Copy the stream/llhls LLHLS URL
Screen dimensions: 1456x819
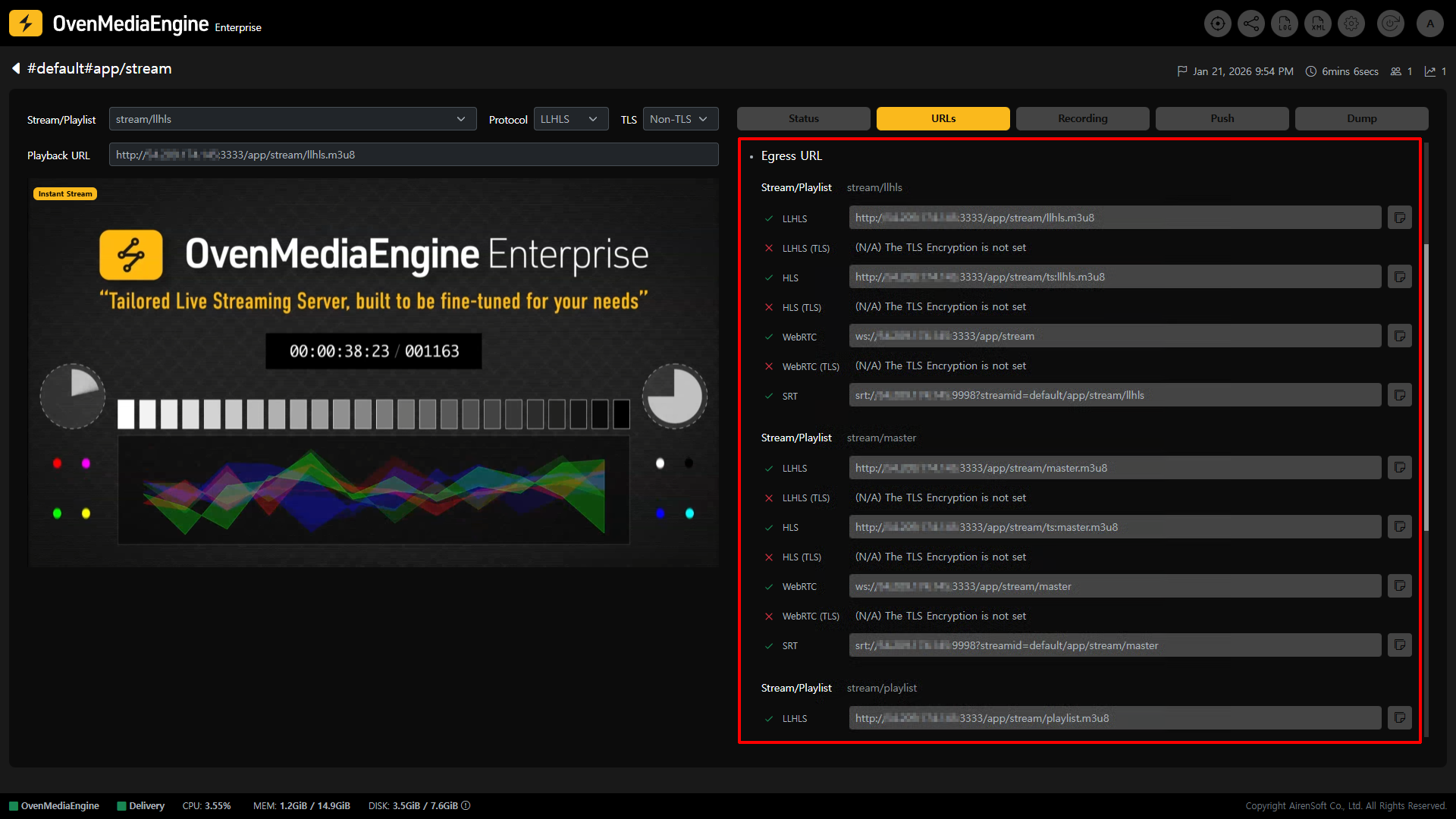click(x=1399, y=218)
